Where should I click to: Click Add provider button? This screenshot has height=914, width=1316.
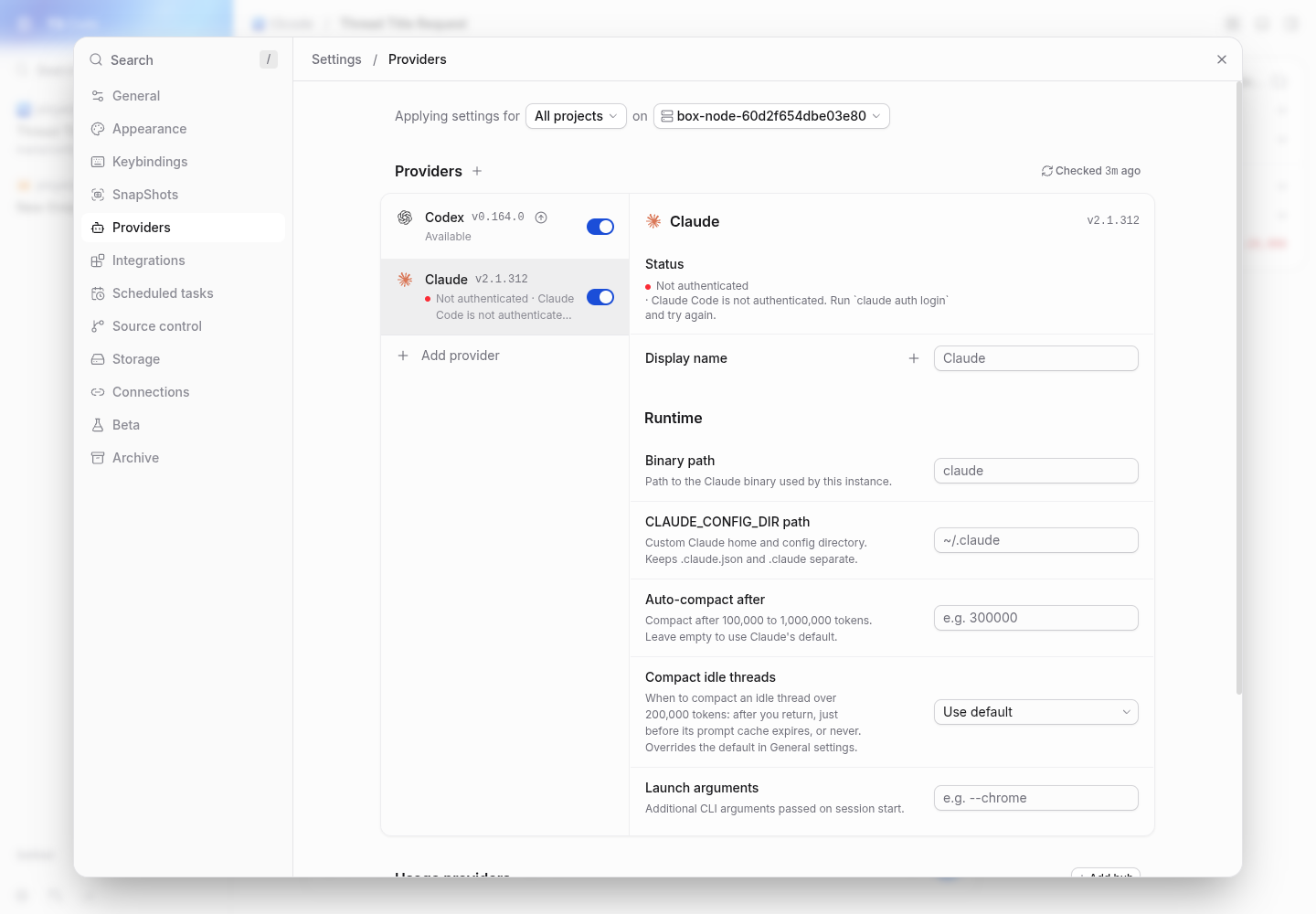(504, 356)
